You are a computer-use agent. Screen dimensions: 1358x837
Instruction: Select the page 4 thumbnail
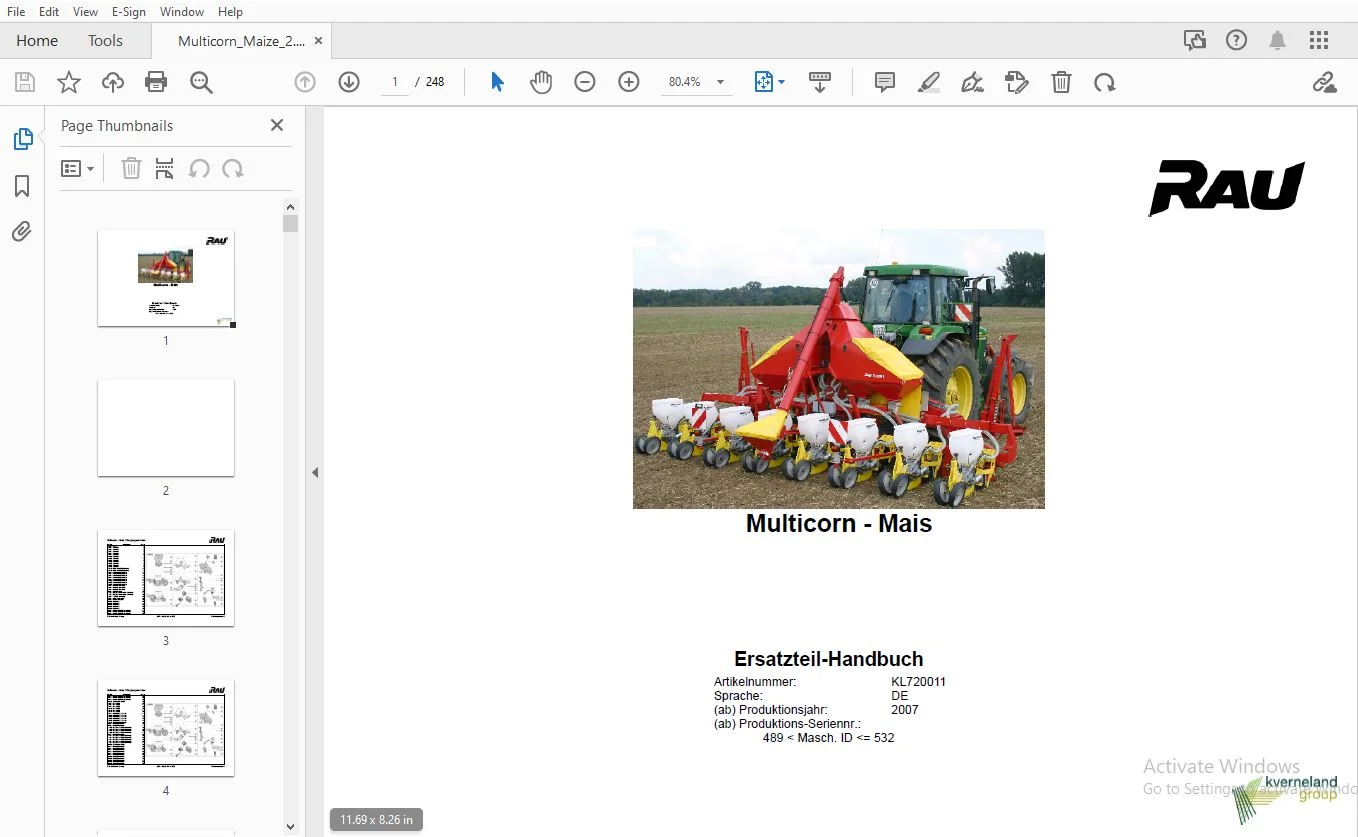coord(166,728)
